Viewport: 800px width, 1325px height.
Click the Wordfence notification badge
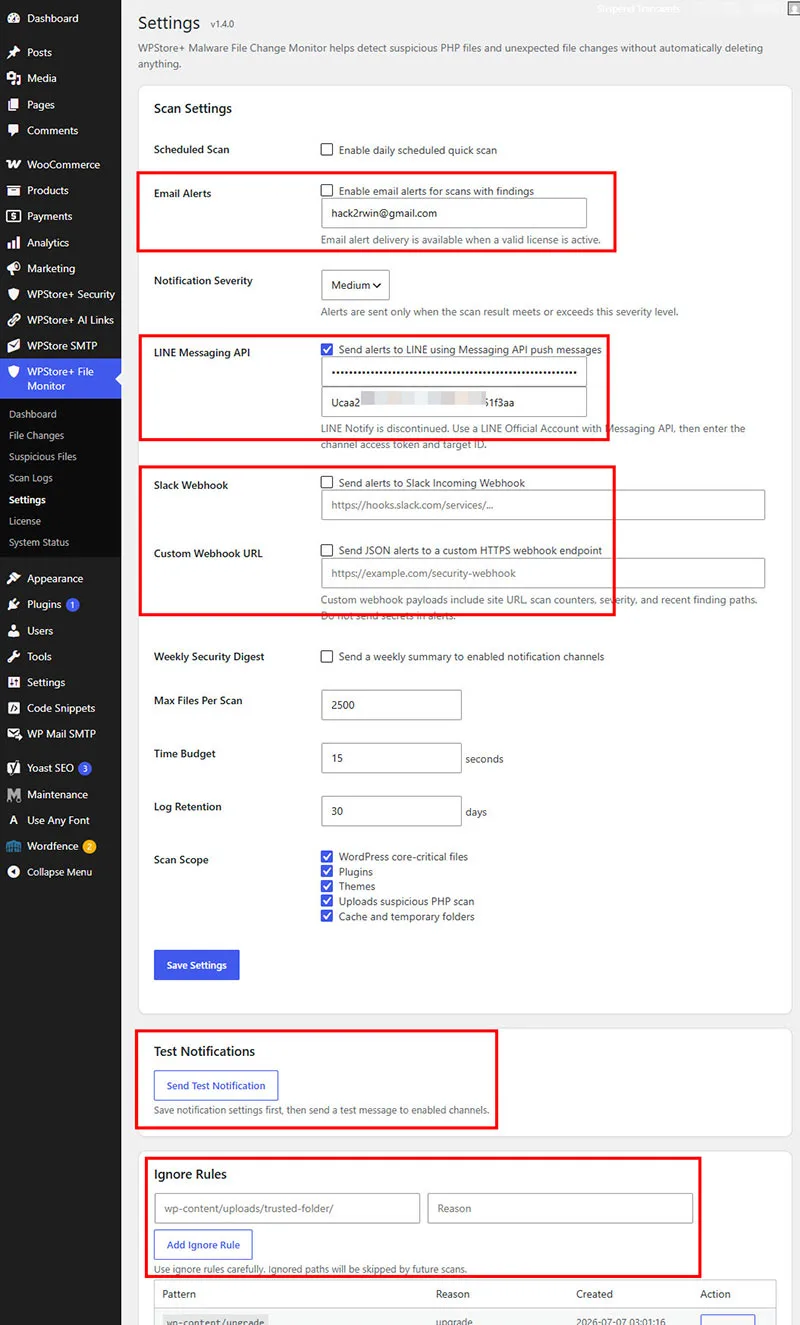[x=89, y=847]
